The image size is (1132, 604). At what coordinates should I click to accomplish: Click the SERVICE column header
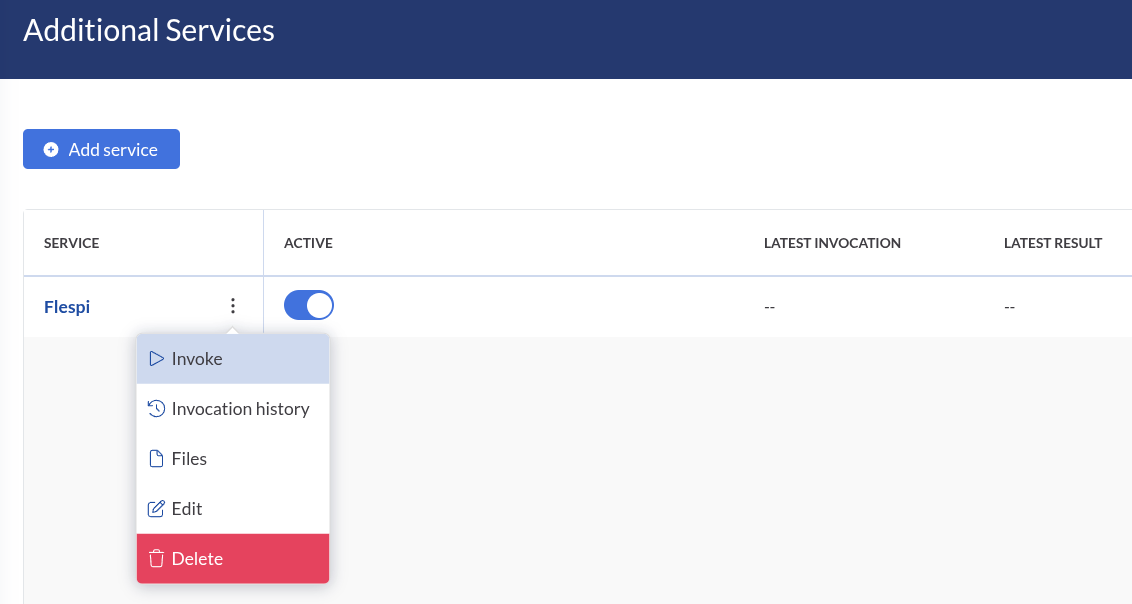point(72,243)
